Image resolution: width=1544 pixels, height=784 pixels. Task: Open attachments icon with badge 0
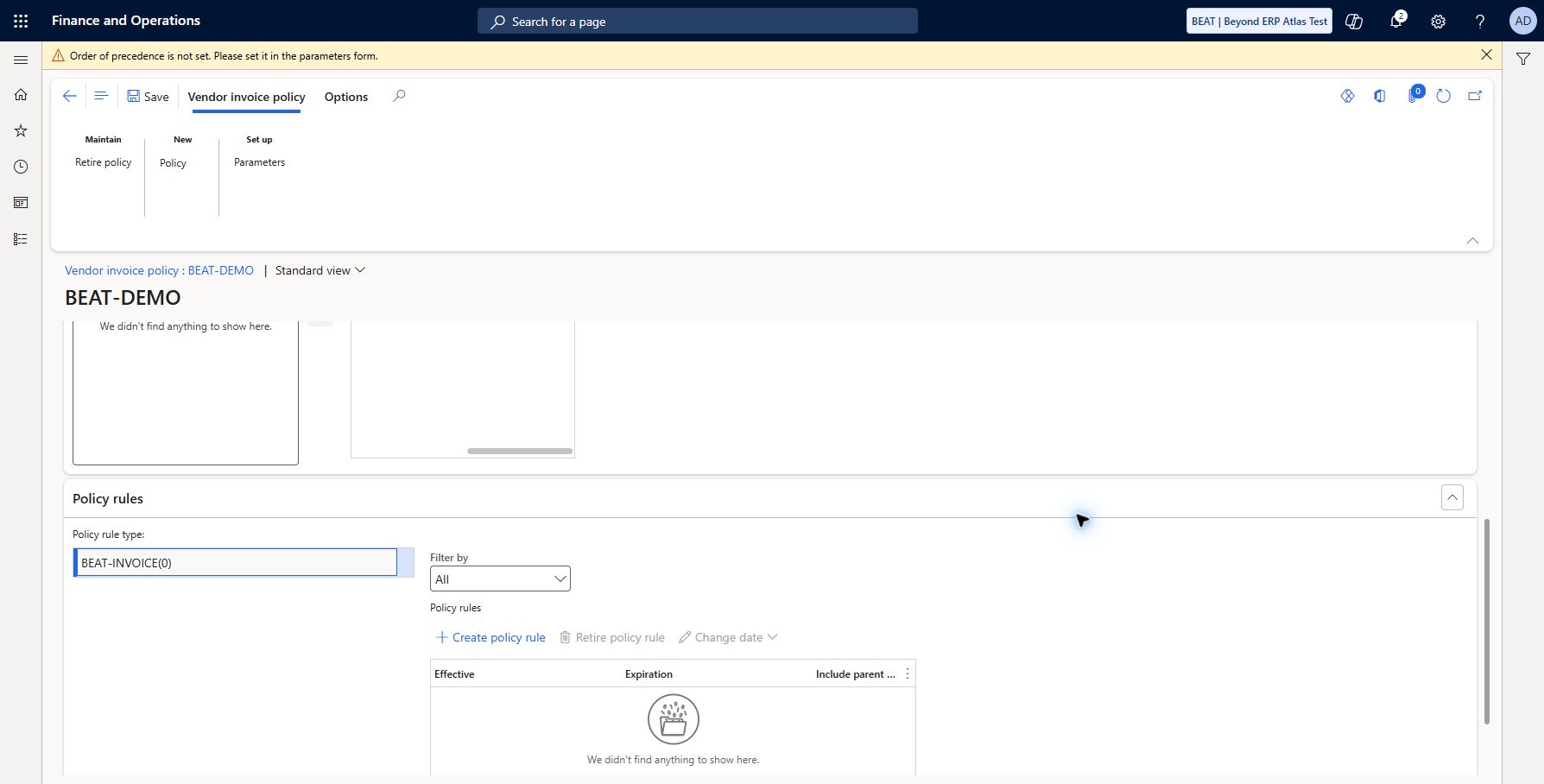(x=1414, y=94)
